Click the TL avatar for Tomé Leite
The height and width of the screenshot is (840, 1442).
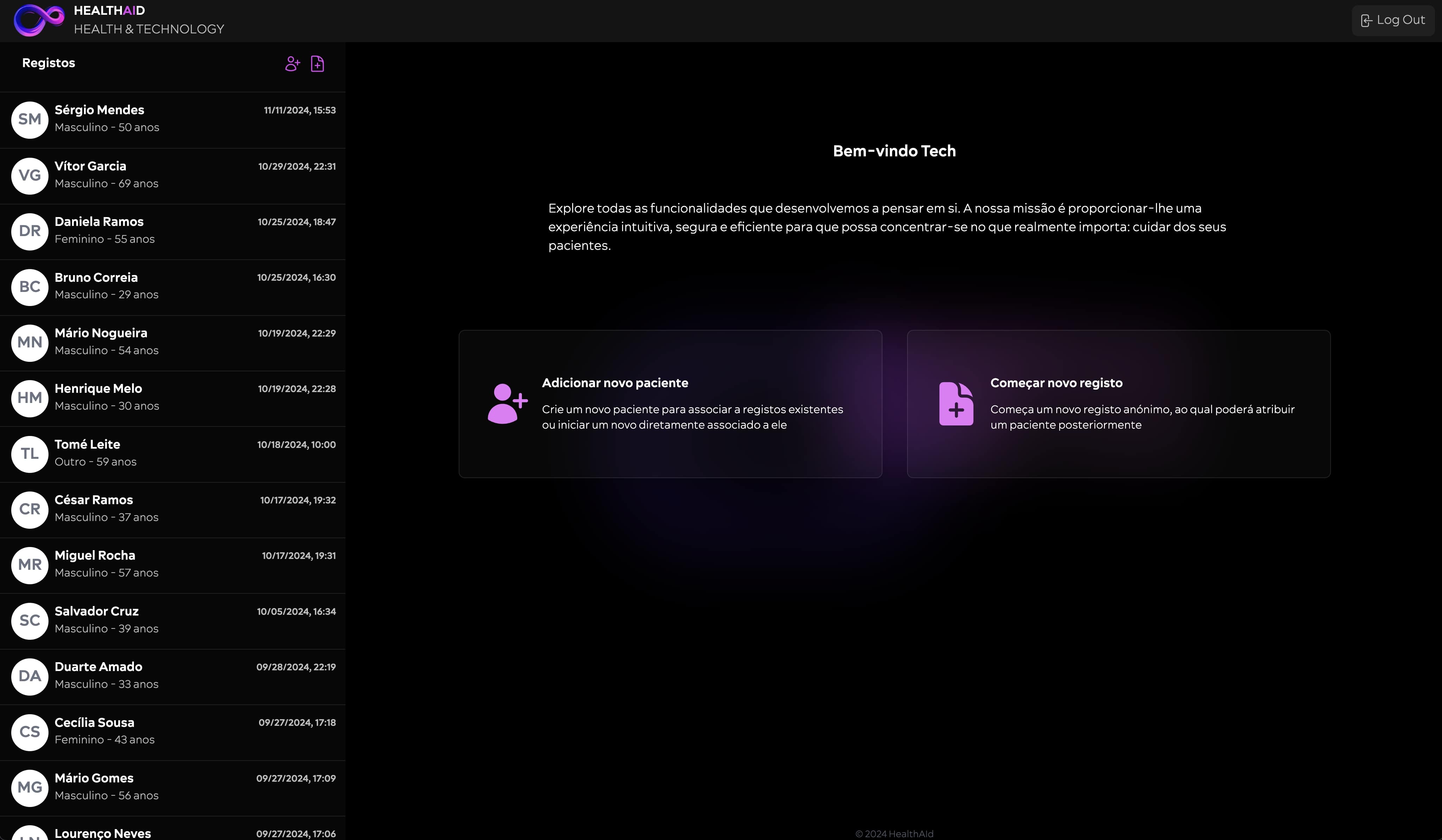(x=30, y=454)
